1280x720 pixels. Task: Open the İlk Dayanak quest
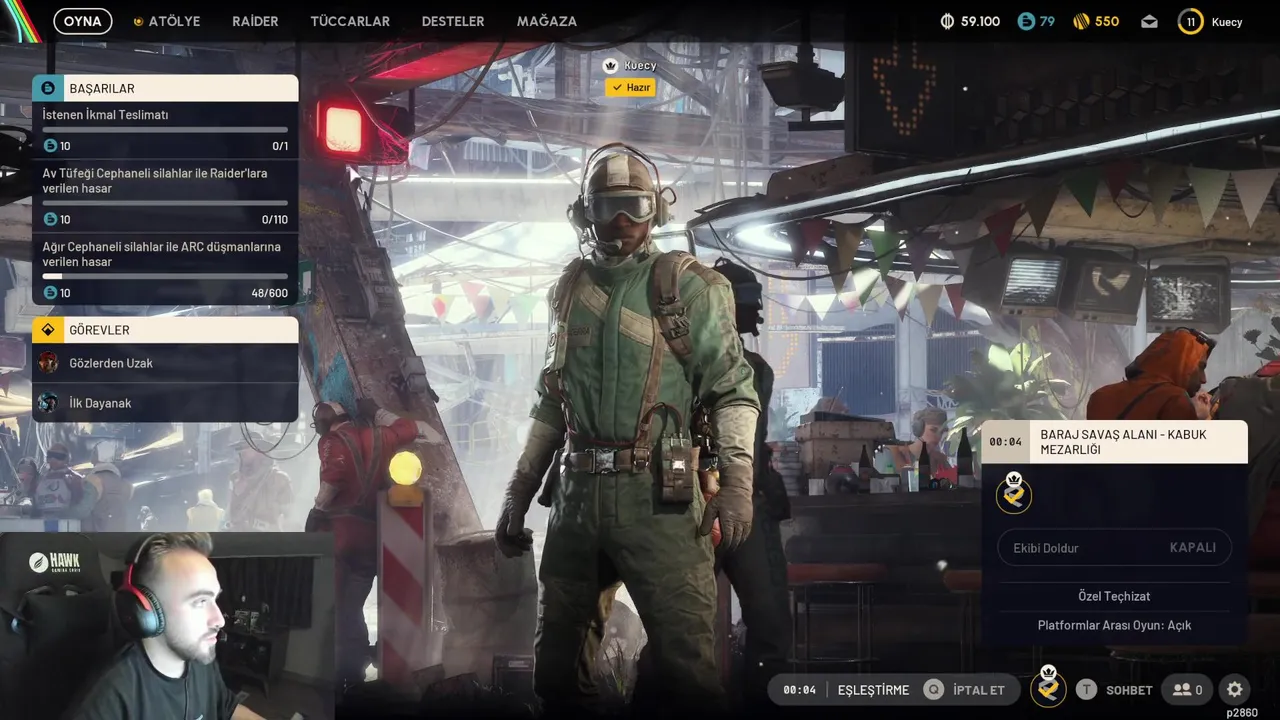coord(165,403)
